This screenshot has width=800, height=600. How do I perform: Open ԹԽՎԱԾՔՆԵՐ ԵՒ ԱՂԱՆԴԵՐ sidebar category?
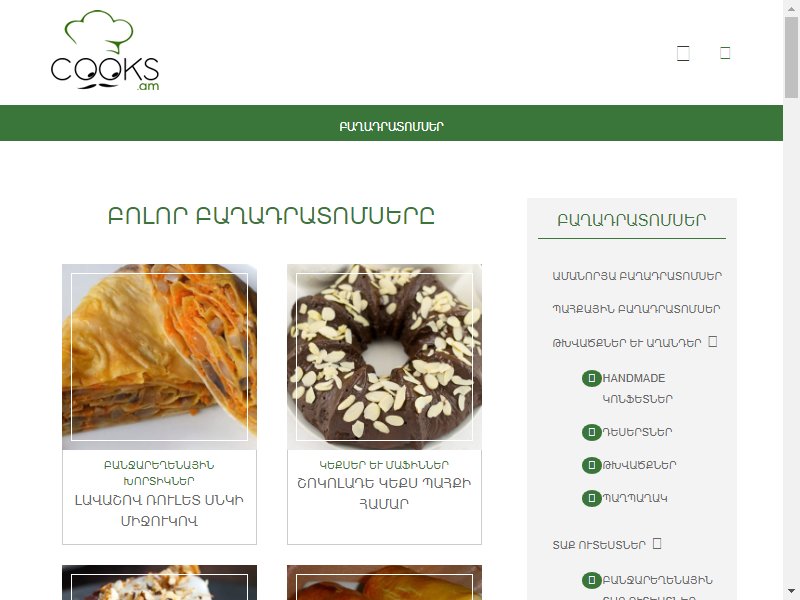coord(627,343)
